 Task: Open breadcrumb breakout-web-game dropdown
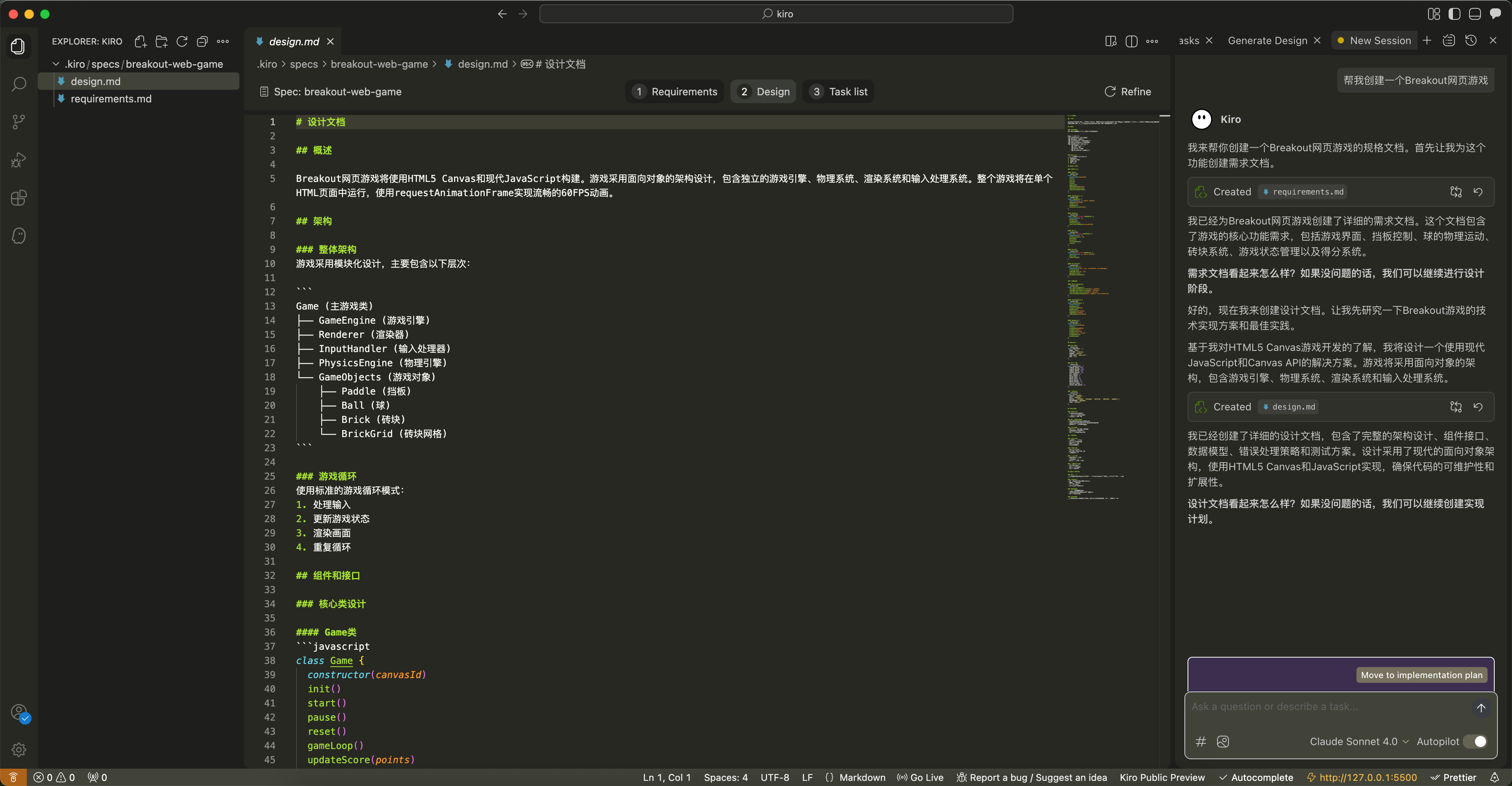[x=379, y=64]
